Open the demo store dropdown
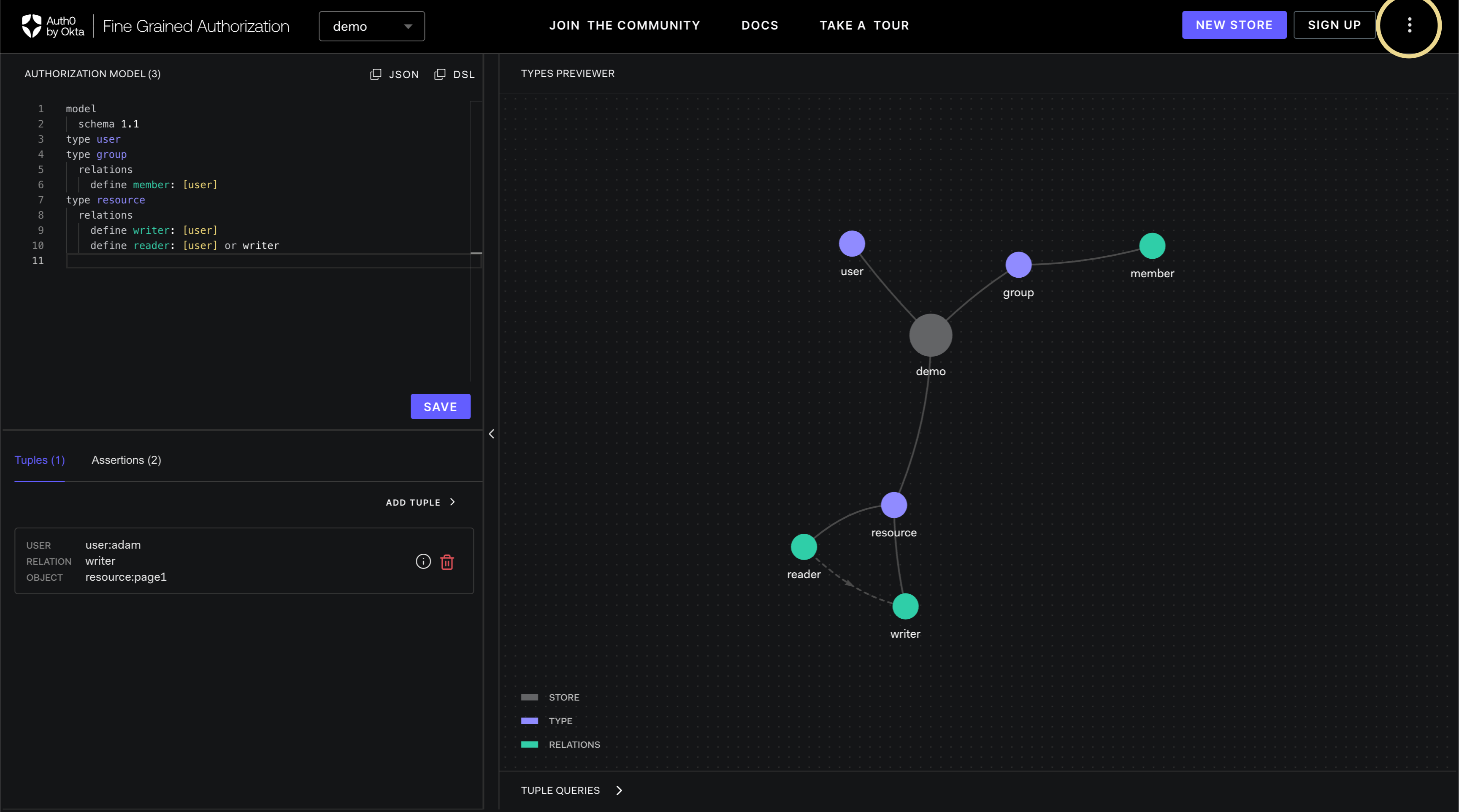The image size is (1459, 812). pyautogui.click(x=371, y=26)
